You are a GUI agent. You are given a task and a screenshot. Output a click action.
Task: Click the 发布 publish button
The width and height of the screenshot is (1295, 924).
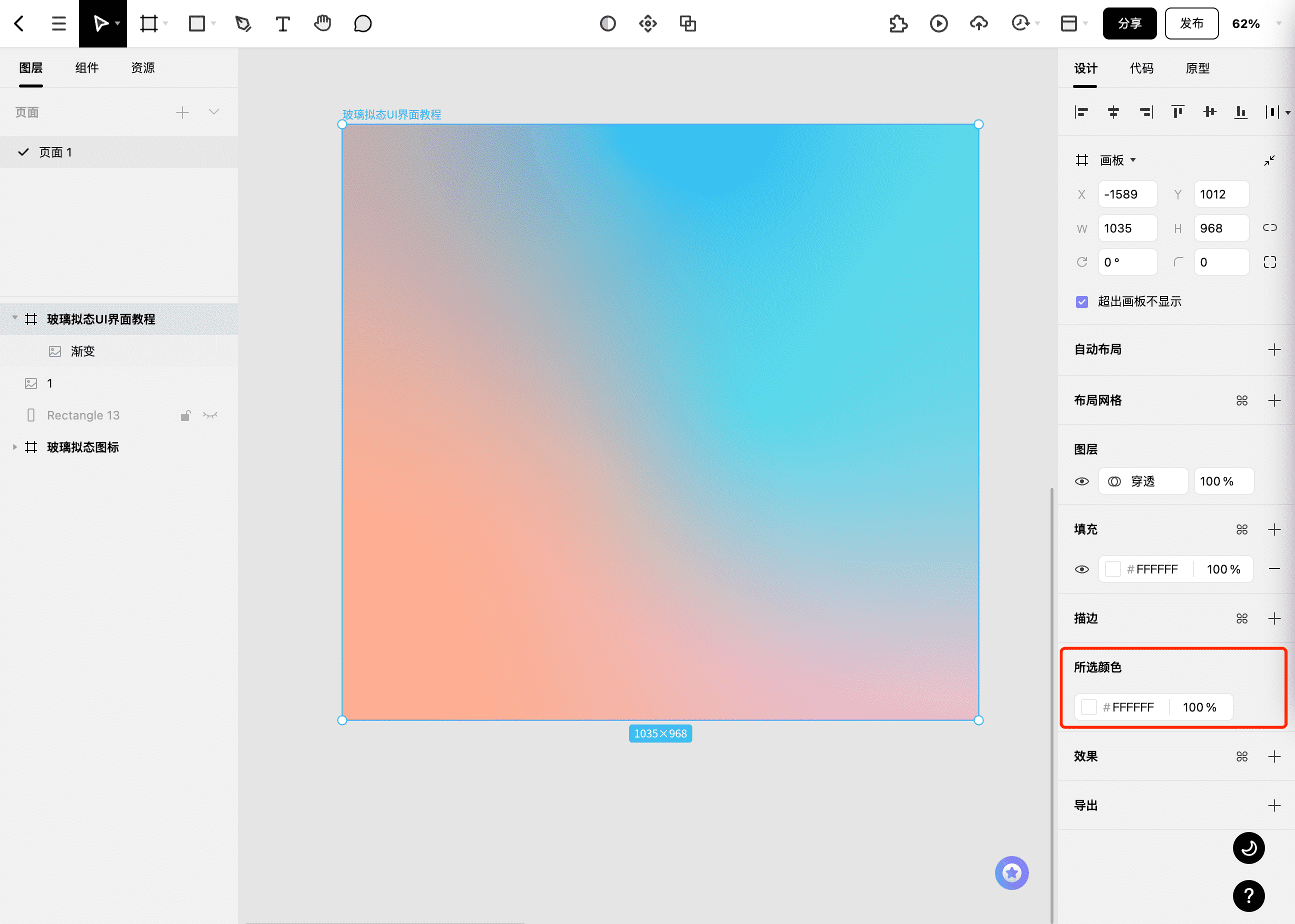tap(1191, 23)
